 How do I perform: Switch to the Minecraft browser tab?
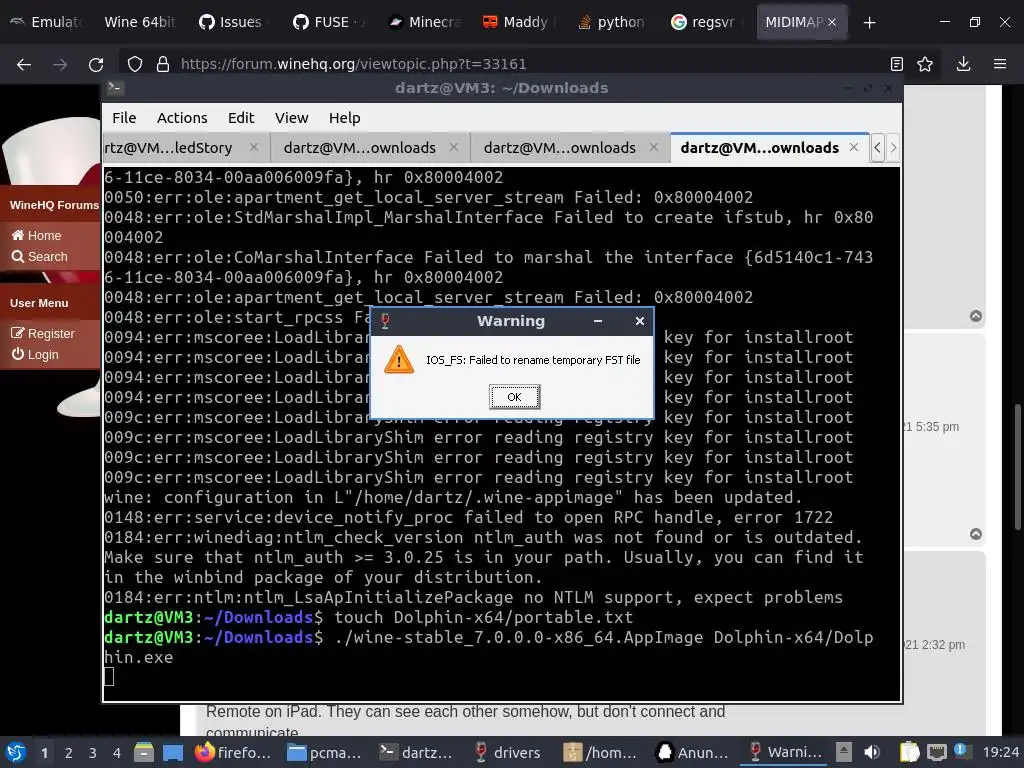[x=424, y=22]
